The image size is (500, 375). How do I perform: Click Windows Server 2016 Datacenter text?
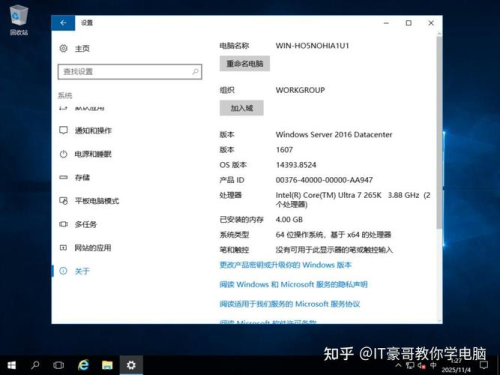pos(334,135)
